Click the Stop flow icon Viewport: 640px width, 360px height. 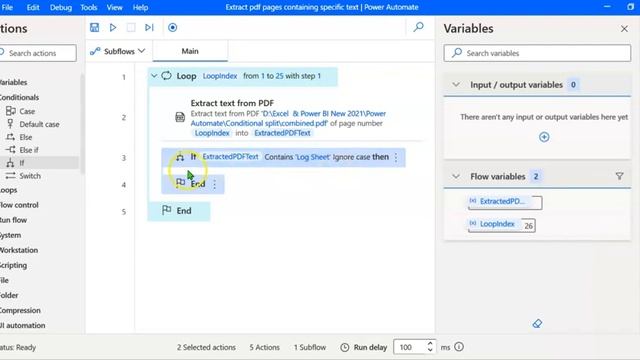pos(131,27)
